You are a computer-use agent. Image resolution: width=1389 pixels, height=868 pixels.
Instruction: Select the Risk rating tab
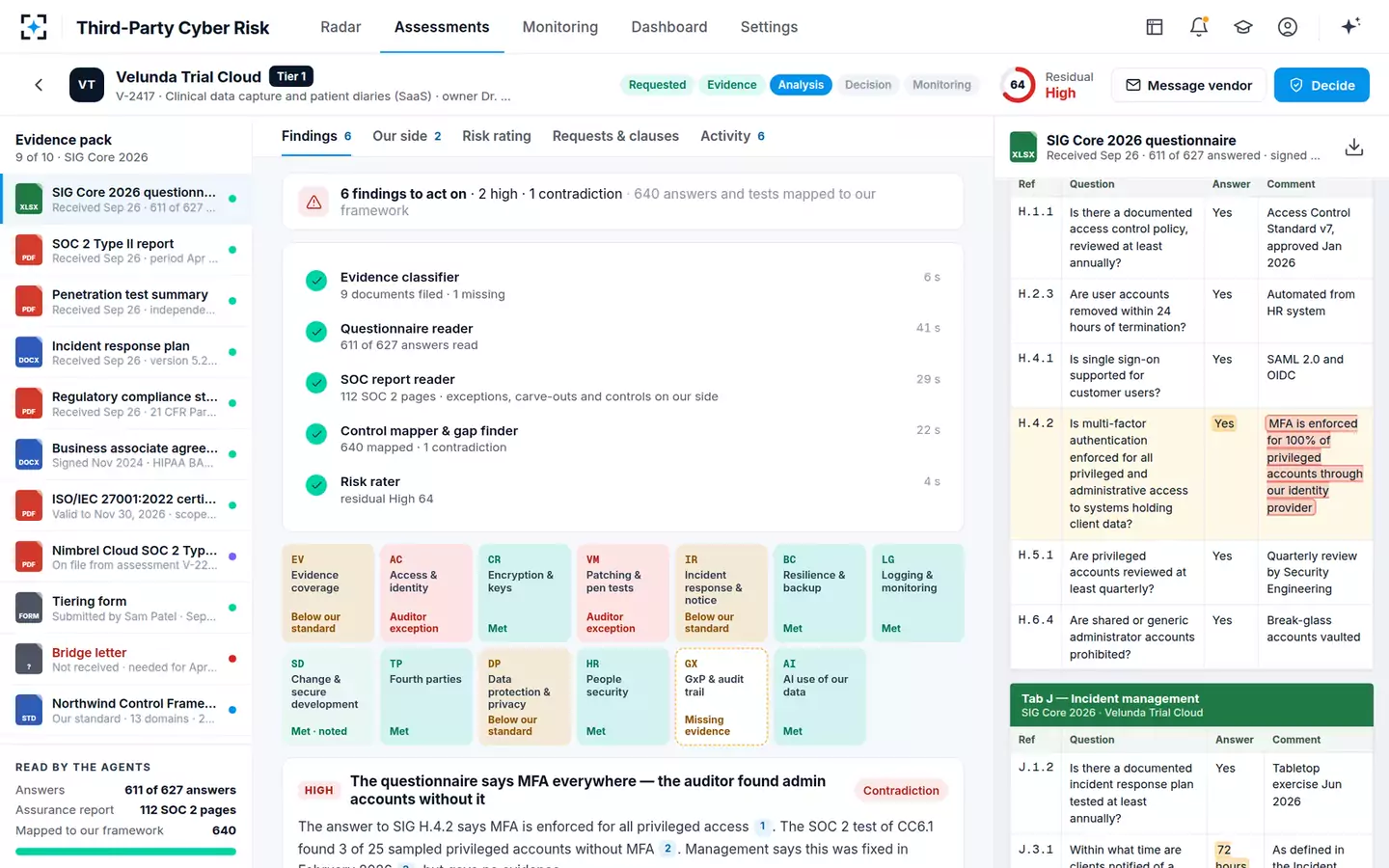(x=497, y=136)
